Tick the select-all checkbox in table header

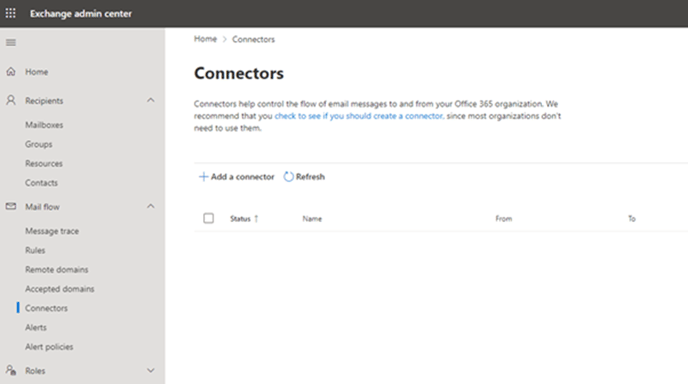208,218
